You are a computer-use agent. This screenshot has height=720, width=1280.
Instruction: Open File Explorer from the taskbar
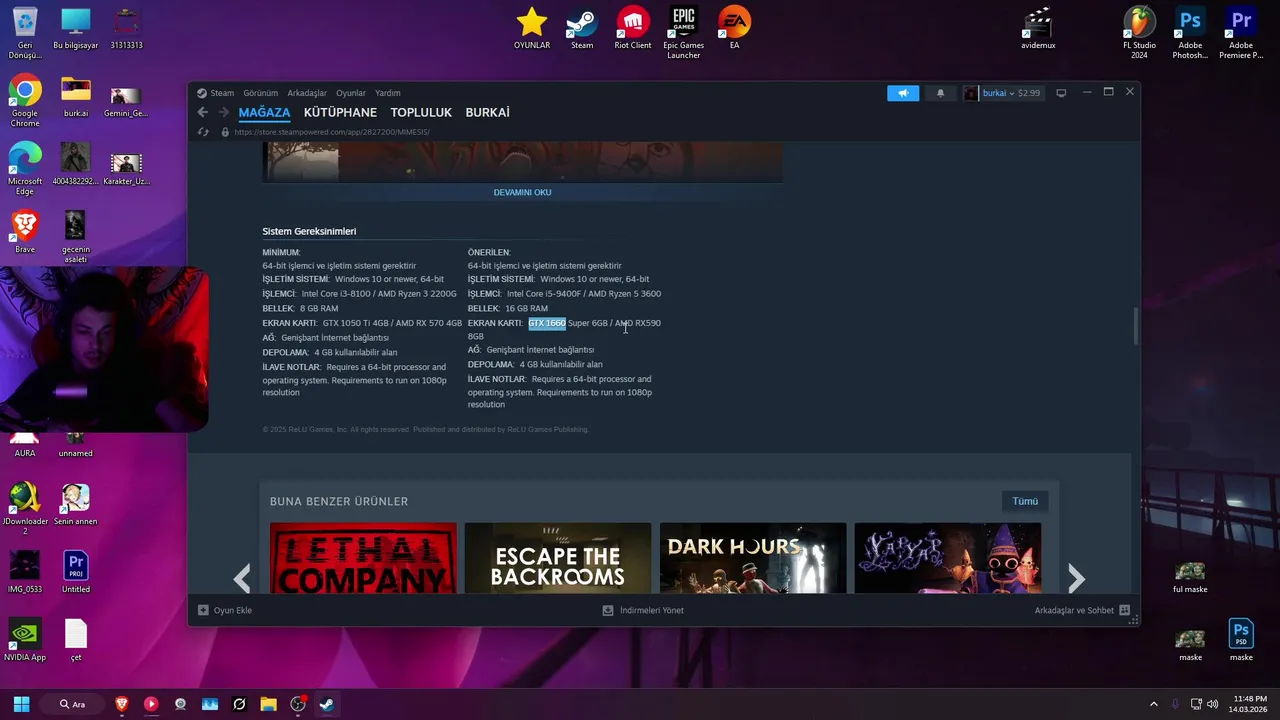268,704
